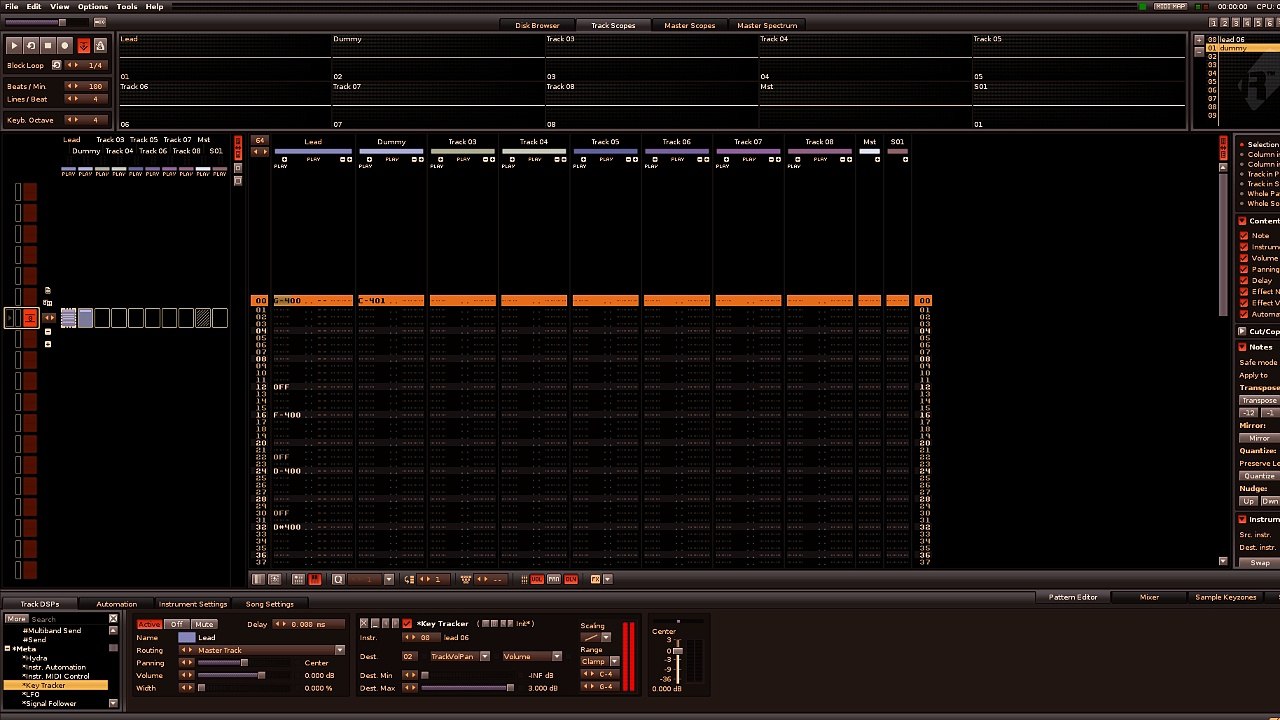This screenshot has height=720, width=1280.
Task: Expand the Cut/Copy section
Action: [x=1242, y=331]
